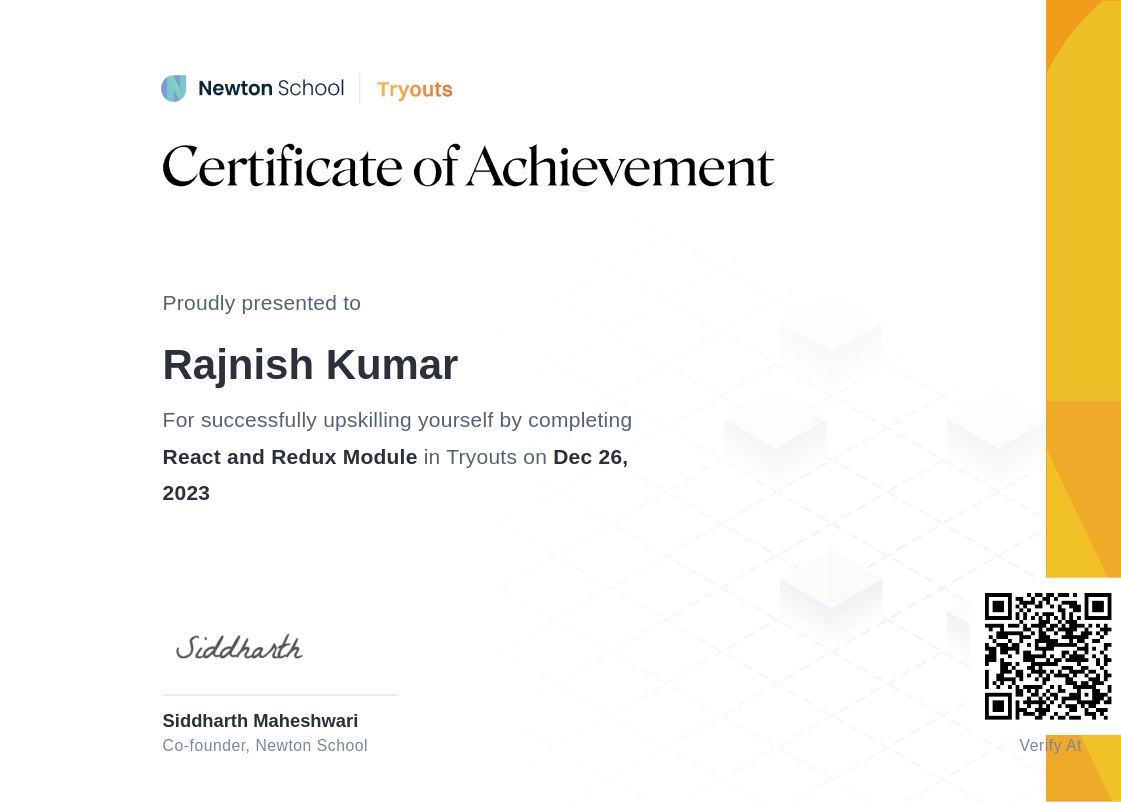1121x802 pixels.
Task: Click the Tryouts header tab
Action: (414, 89)
